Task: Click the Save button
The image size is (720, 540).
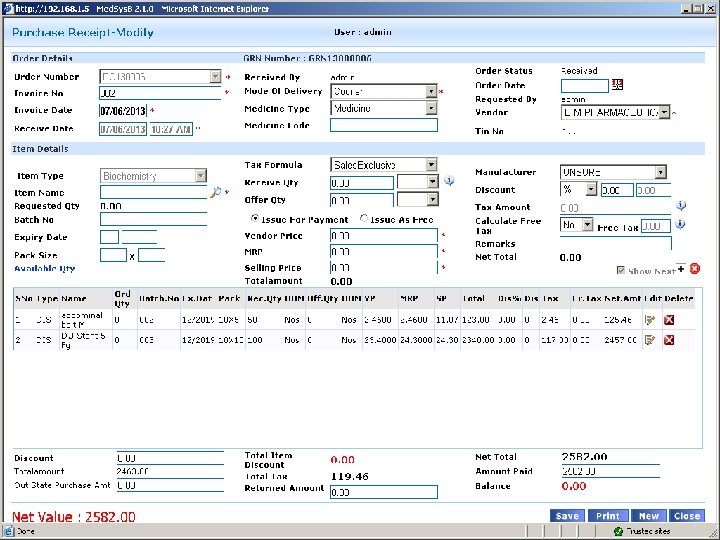Action: click(566, 516)
